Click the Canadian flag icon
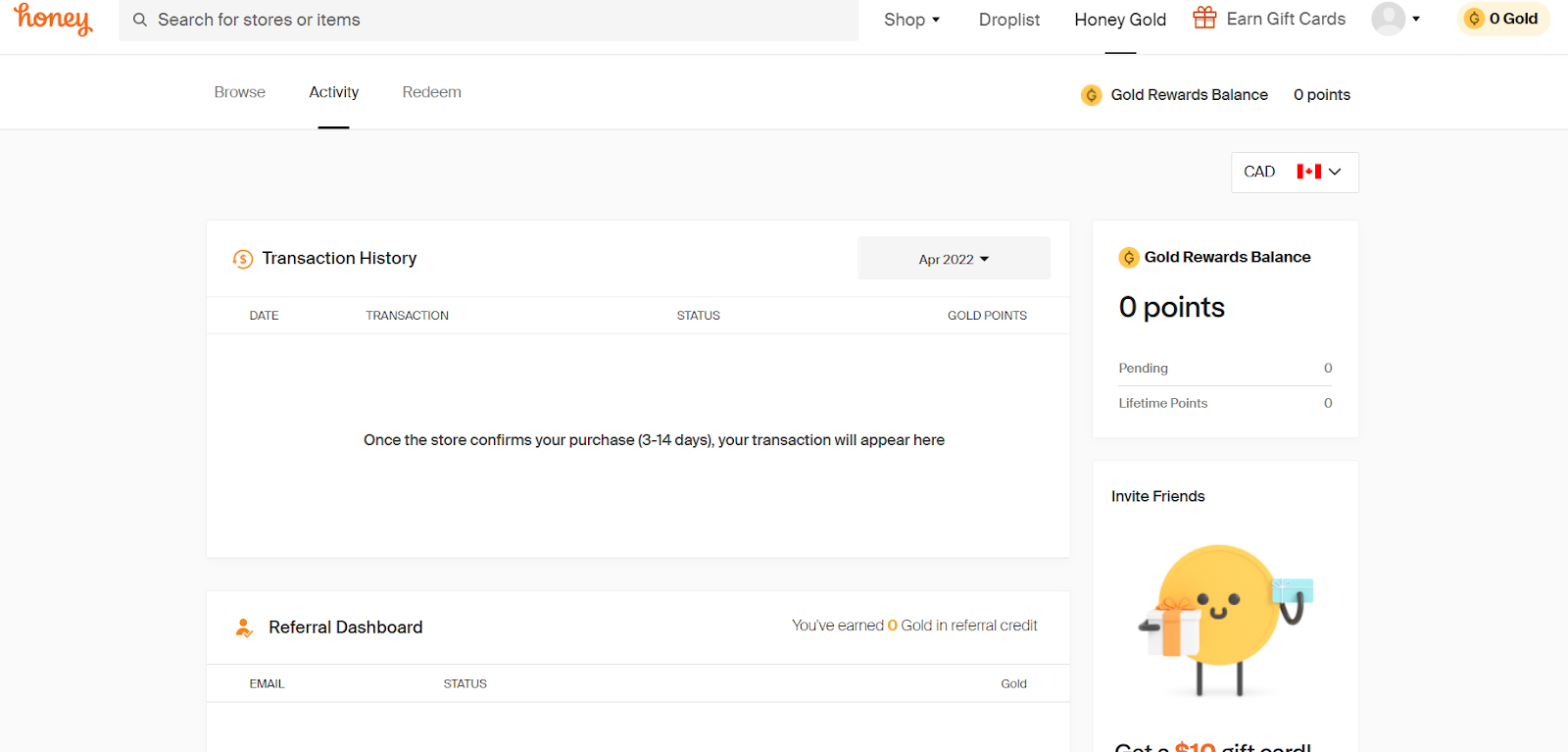 (x=1308, y=172)
